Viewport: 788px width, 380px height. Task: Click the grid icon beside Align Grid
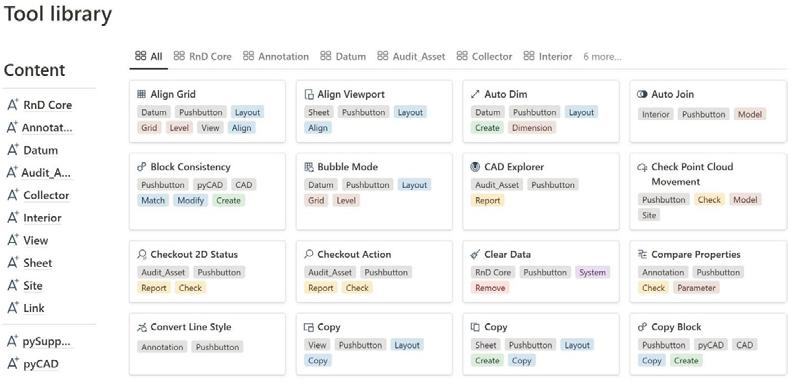point(141,94)
